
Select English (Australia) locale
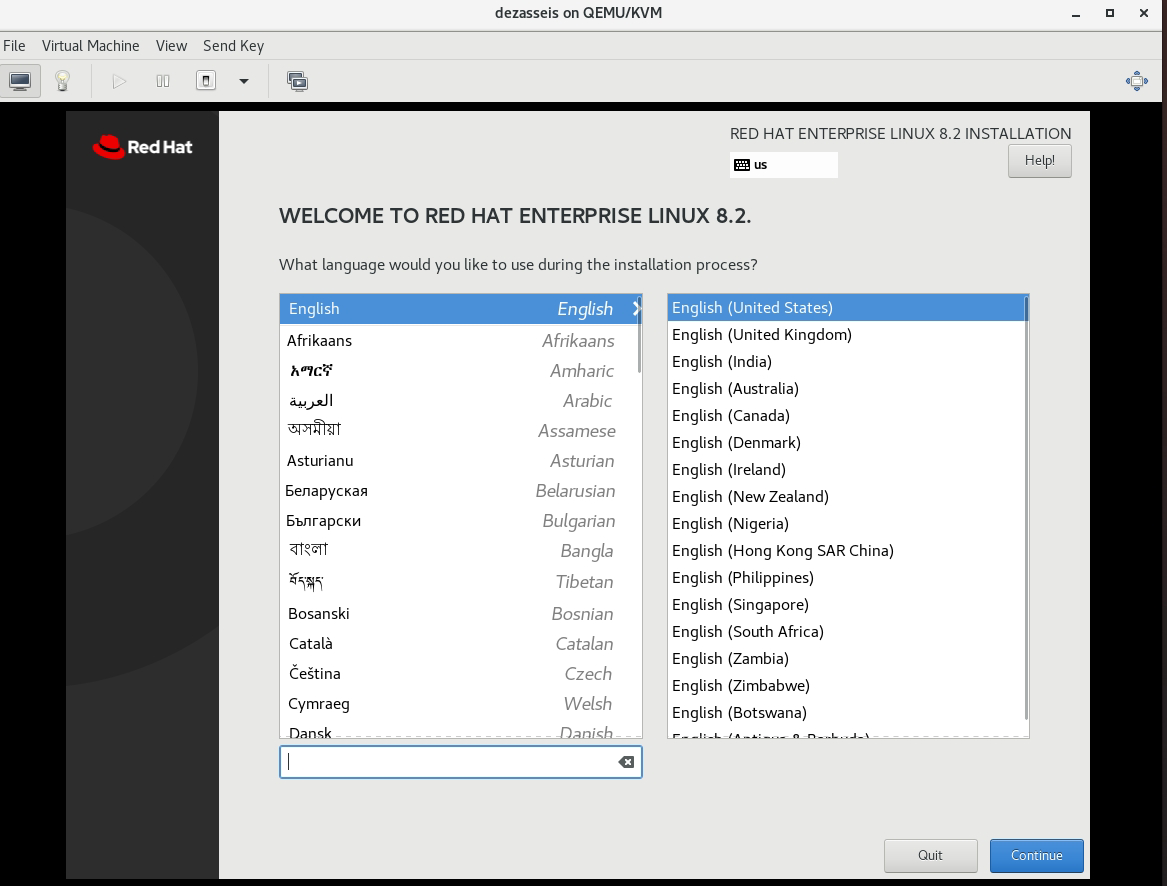[846, 389]
